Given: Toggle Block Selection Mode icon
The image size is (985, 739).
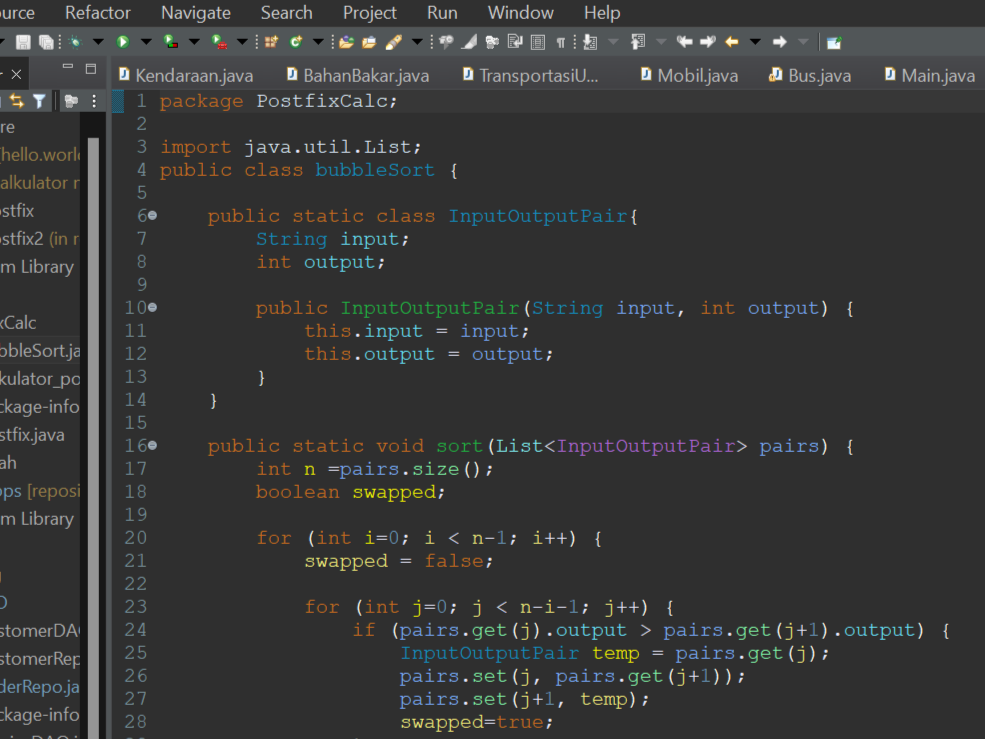Looking at the screenshot, I should 538,42.
